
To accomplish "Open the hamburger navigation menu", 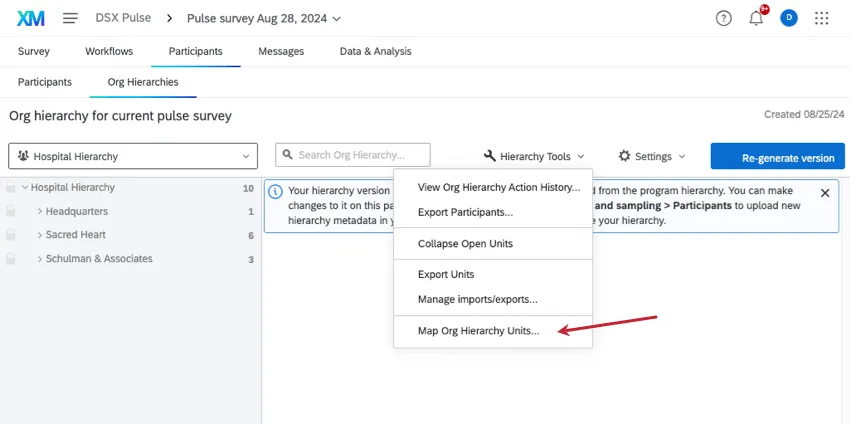I will tap(70, 18).
